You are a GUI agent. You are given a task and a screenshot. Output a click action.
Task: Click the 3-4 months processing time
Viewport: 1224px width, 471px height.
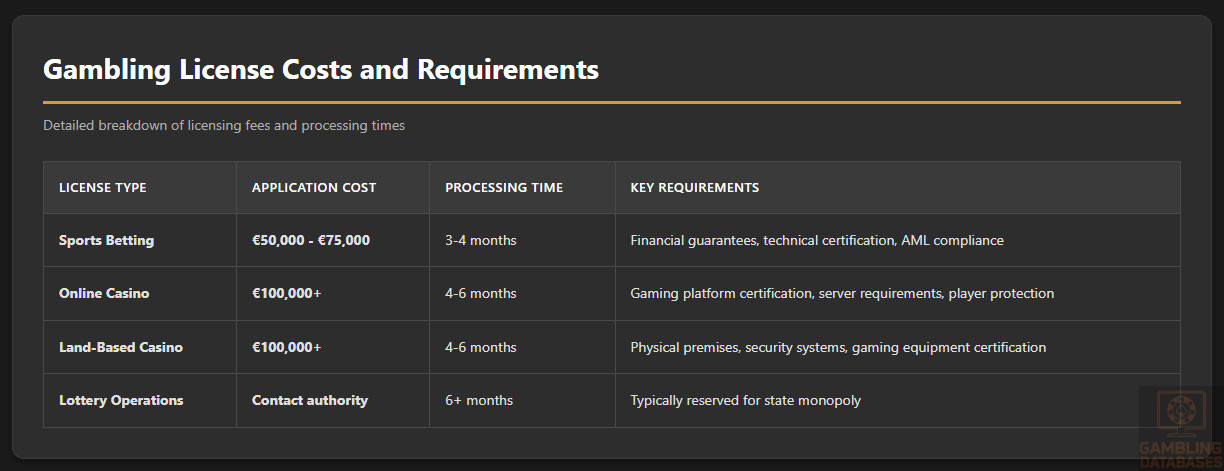pyautogui.click(x=481, y=241)
